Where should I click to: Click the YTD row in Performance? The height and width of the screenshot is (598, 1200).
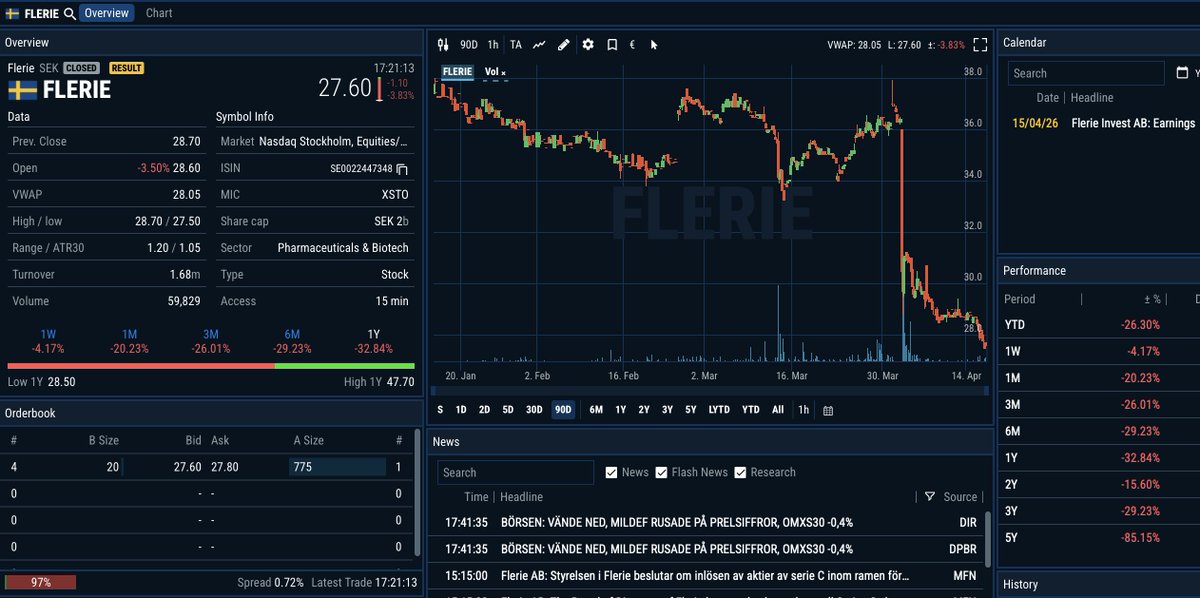click(x=1100, y=325)
